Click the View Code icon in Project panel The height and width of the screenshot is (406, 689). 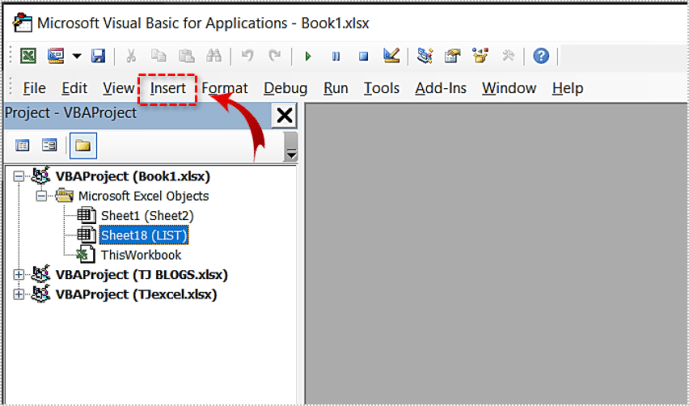click(x=22, y=145)
